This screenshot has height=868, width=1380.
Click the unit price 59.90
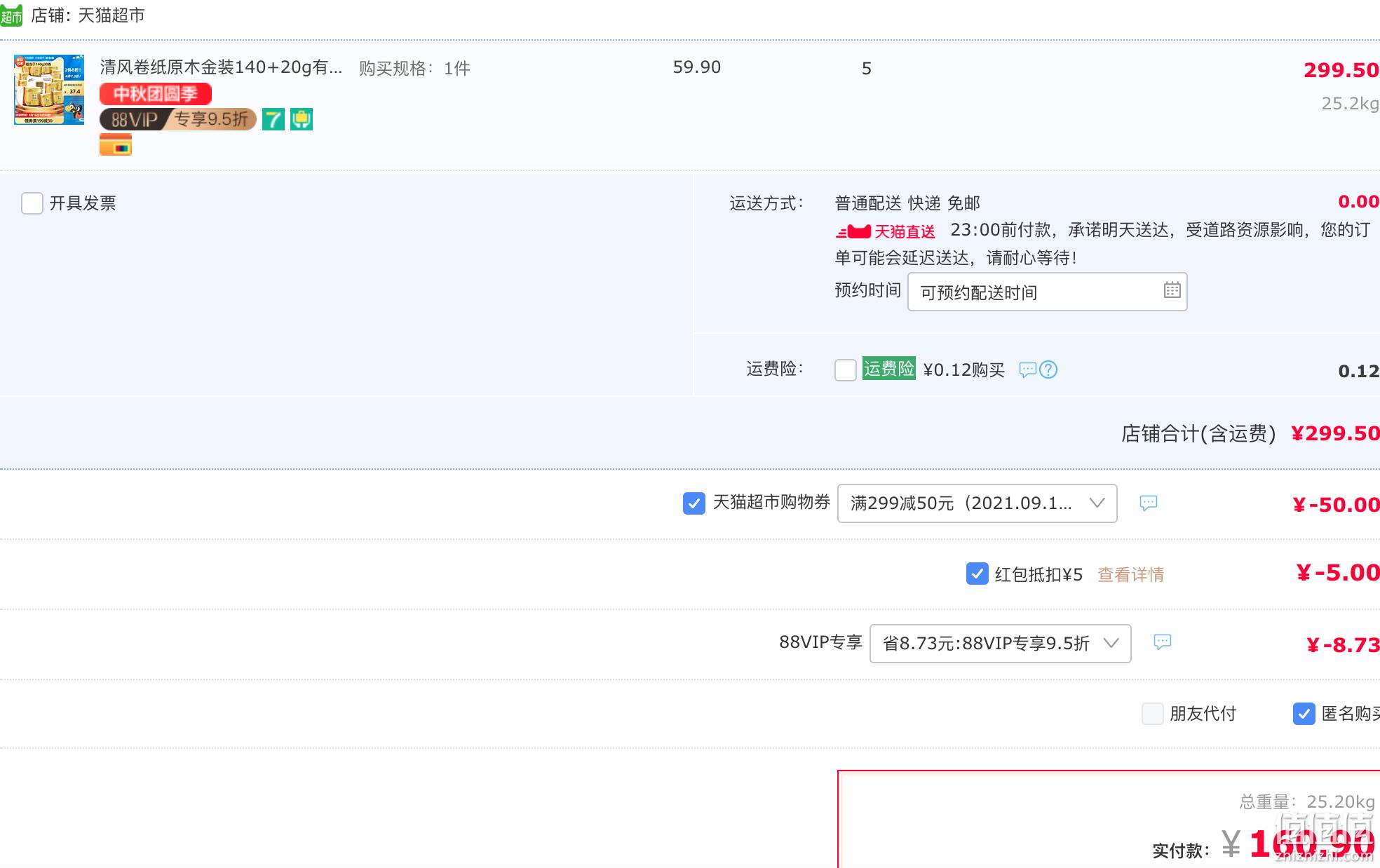(696, 67)
